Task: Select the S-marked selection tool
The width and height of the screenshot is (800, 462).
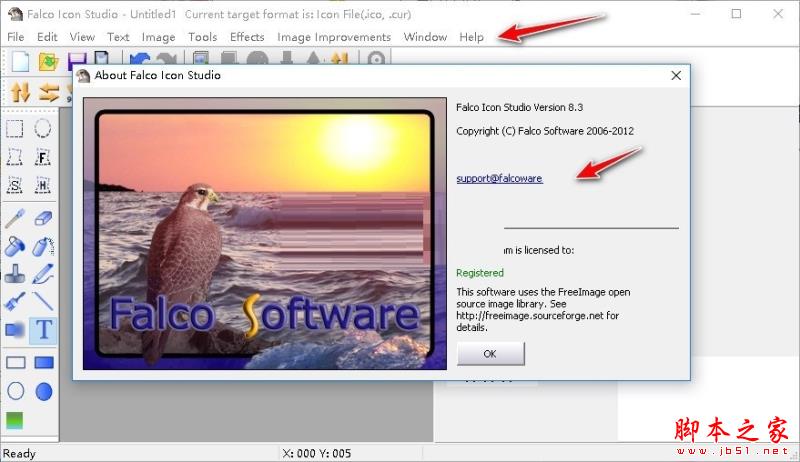Action: (x=15, y=185)
